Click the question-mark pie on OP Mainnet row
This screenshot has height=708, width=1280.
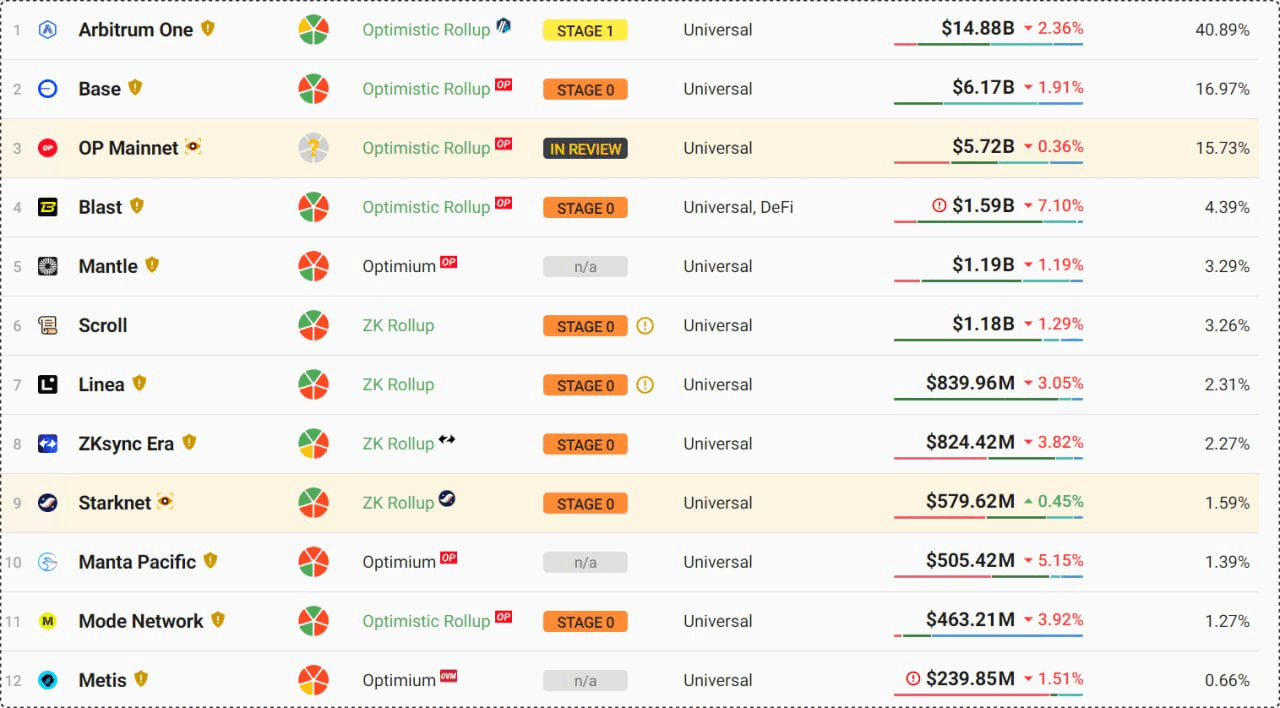coord(313,148)
